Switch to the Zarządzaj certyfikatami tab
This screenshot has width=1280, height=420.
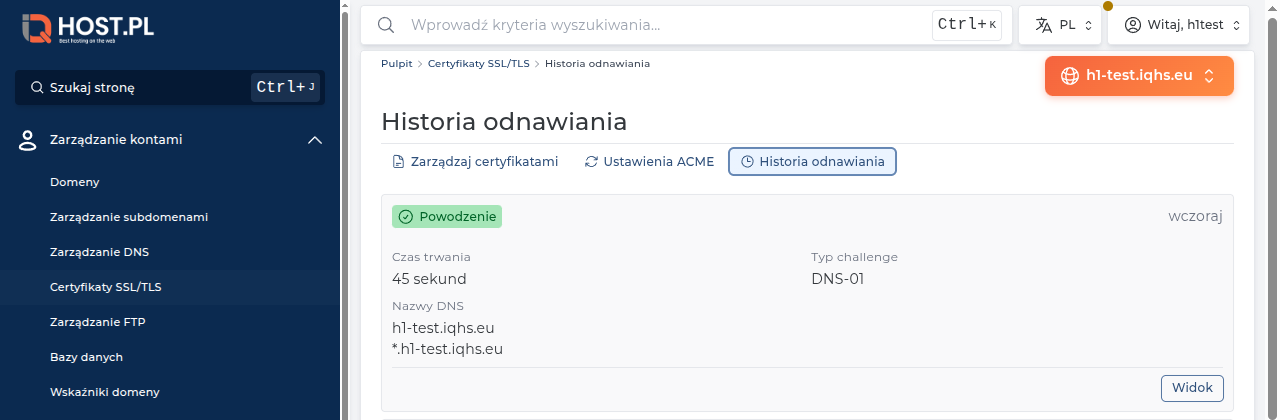[475, 161]
